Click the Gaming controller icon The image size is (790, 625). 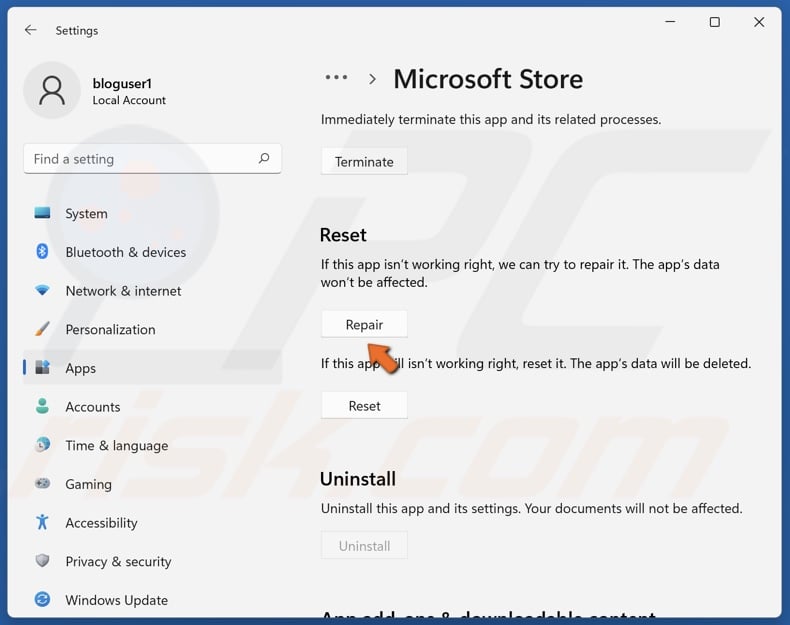(x=42, y=483)
